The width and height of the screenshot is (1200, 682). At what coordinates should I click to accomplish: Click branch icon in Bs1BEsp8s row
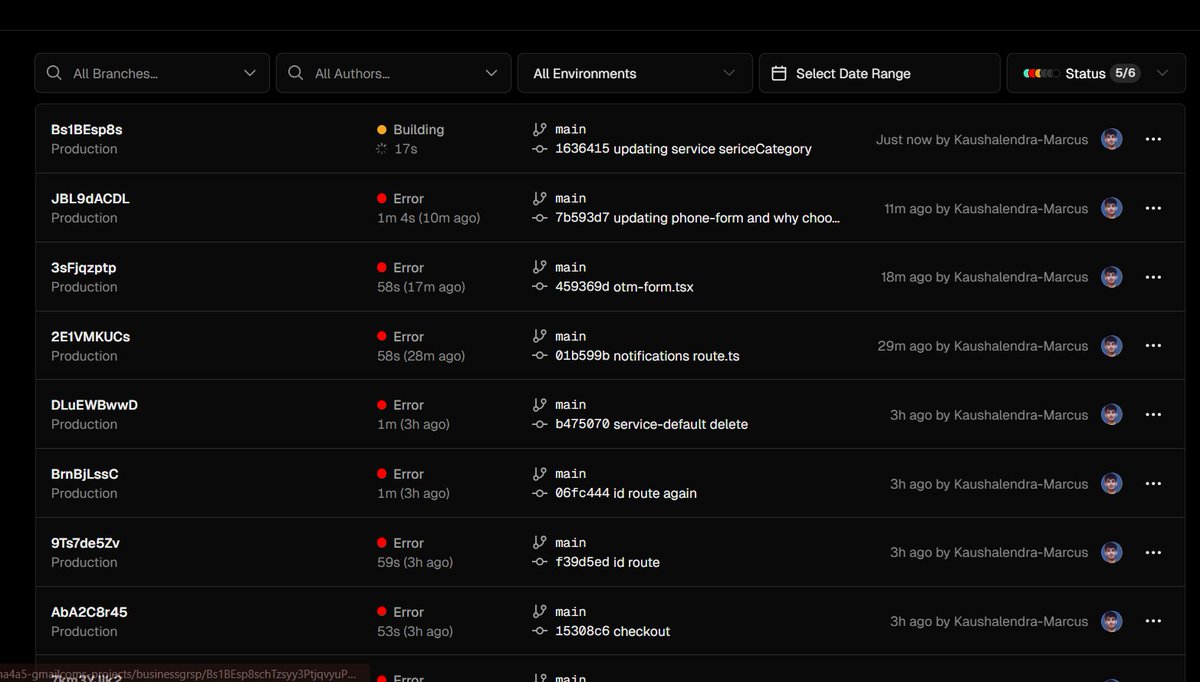pyautogui.click(x=540, y=129)
